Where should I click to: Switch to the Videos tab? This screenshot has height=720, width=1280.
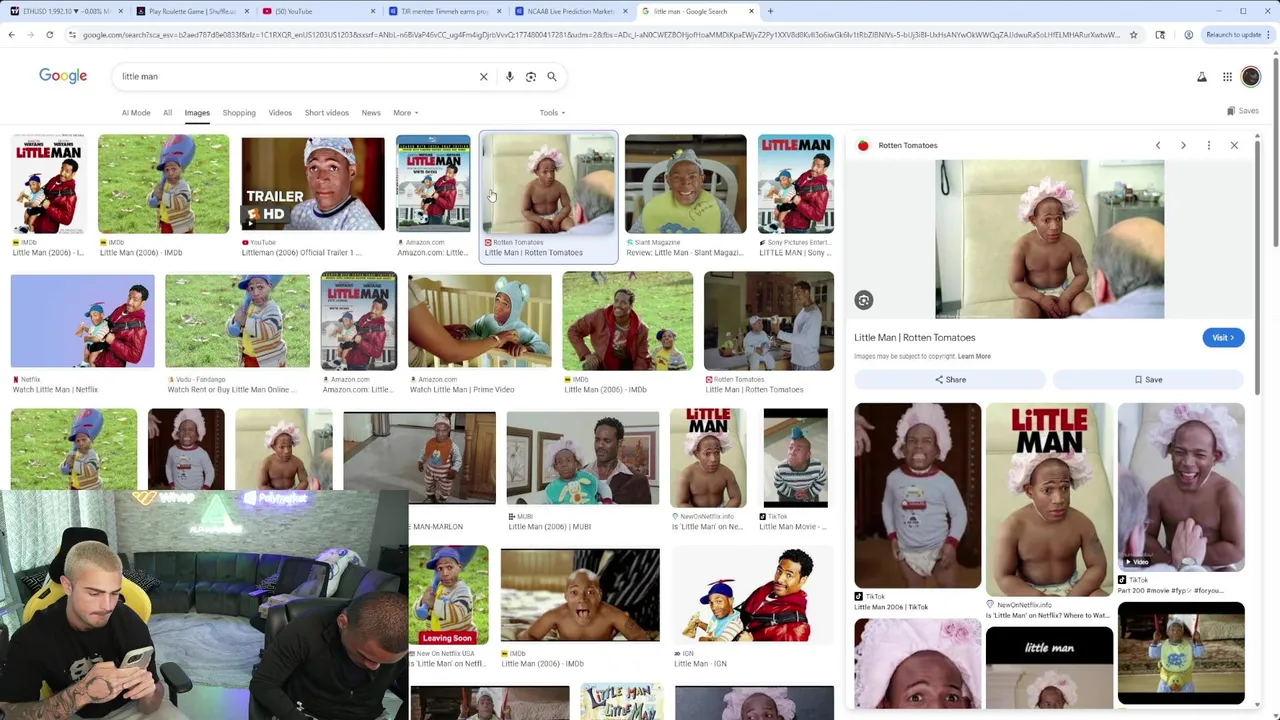pyautogui.click(x=280, y=113)
